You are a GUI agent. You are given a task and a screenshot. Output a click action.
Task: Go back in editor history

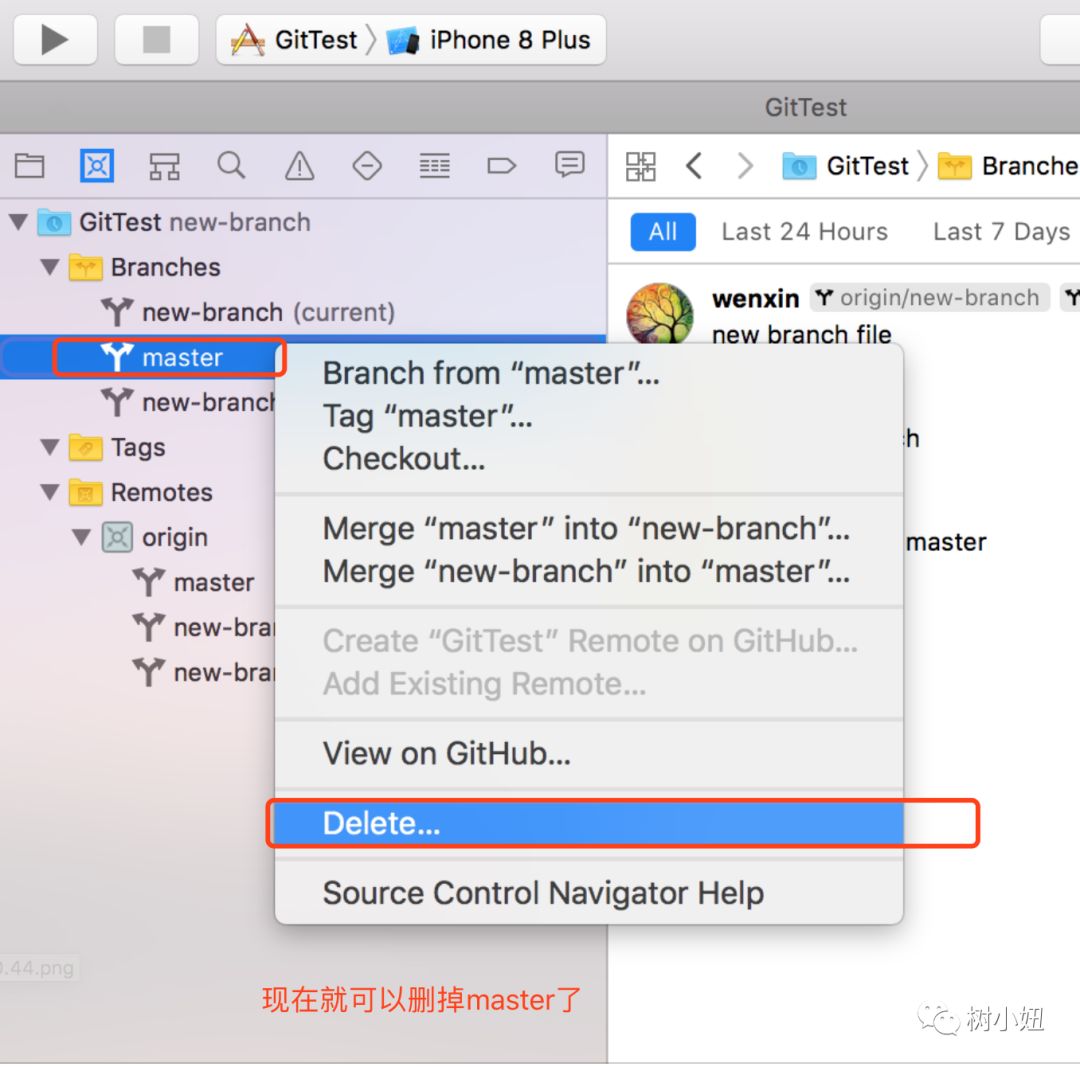694,166
